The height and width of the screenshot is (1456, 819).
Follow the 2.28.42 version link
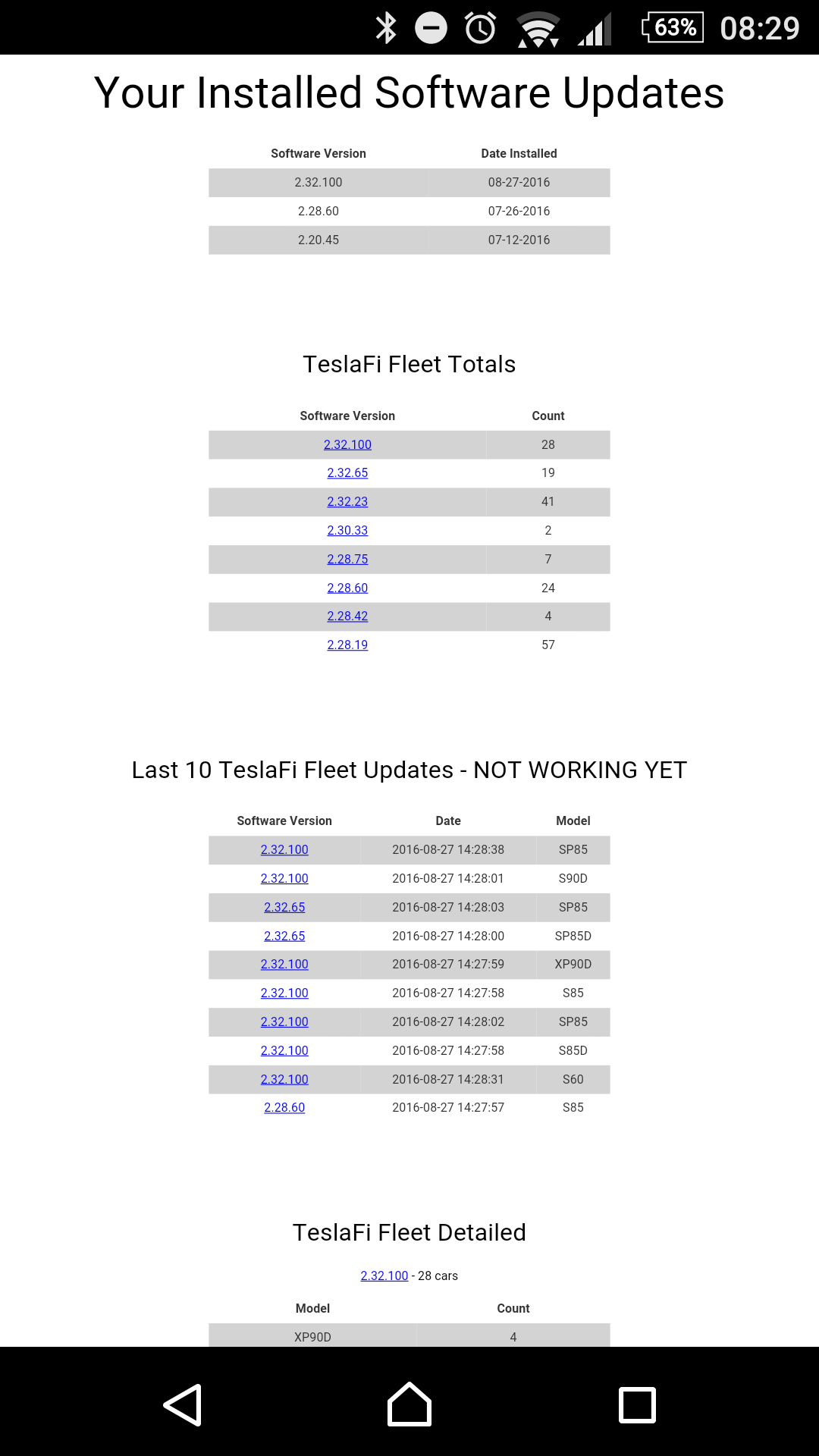point(347,616)
